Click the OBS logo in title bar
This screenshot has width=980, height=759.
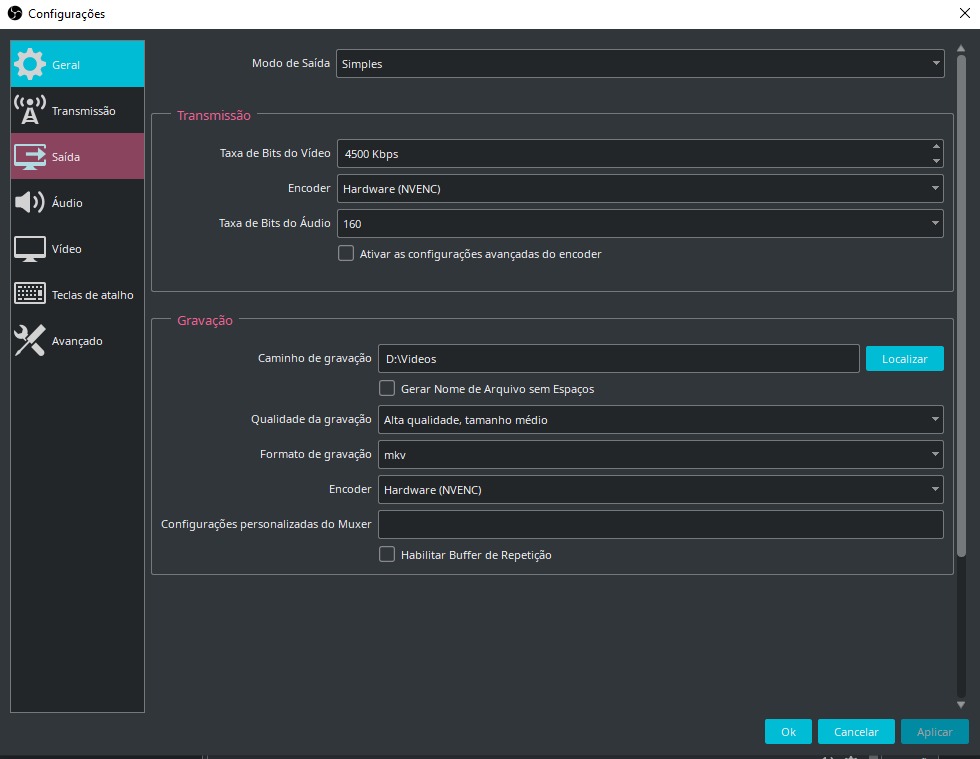coord(14,14)
